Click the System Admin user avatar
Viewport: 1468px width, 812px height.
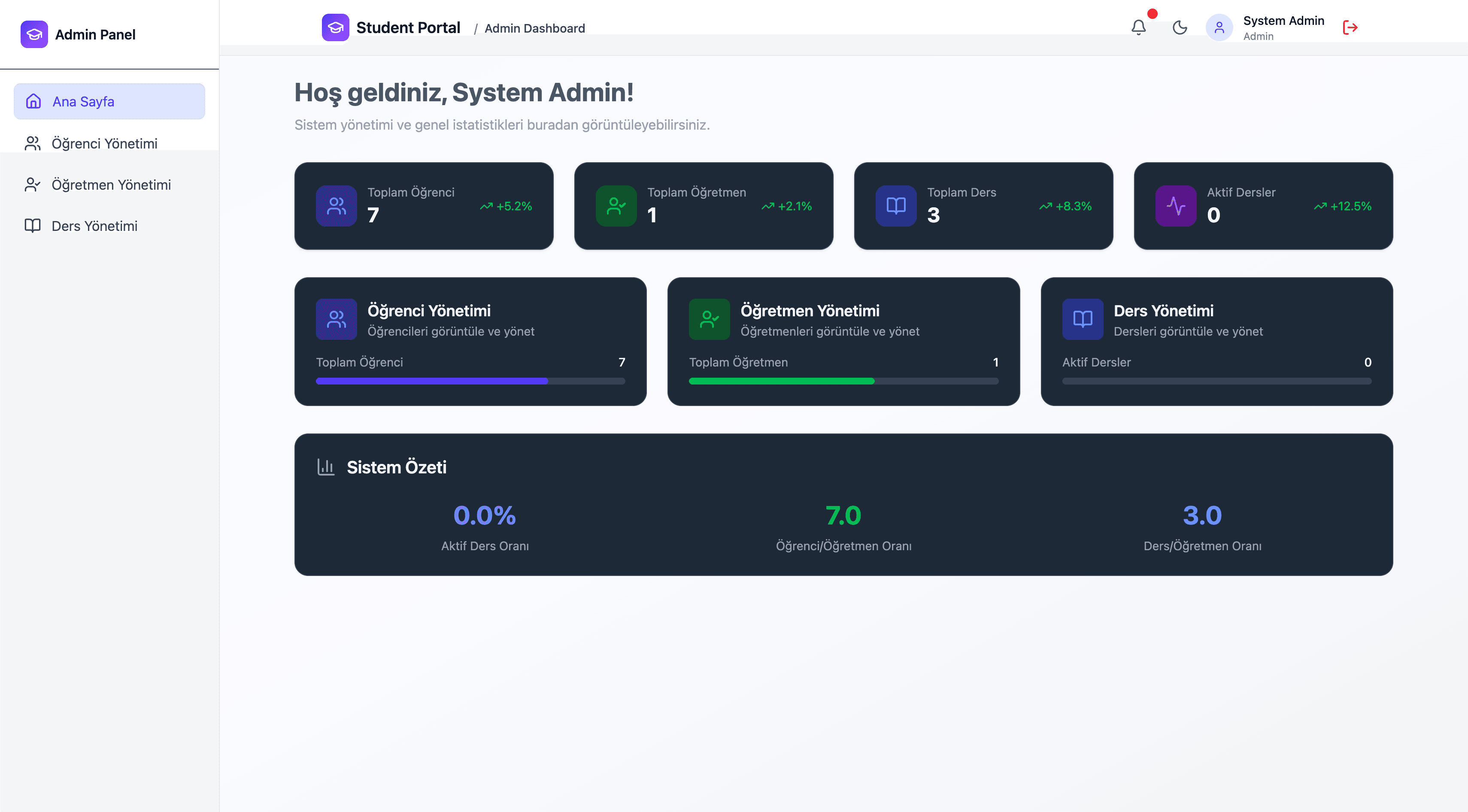[1219, 27]
